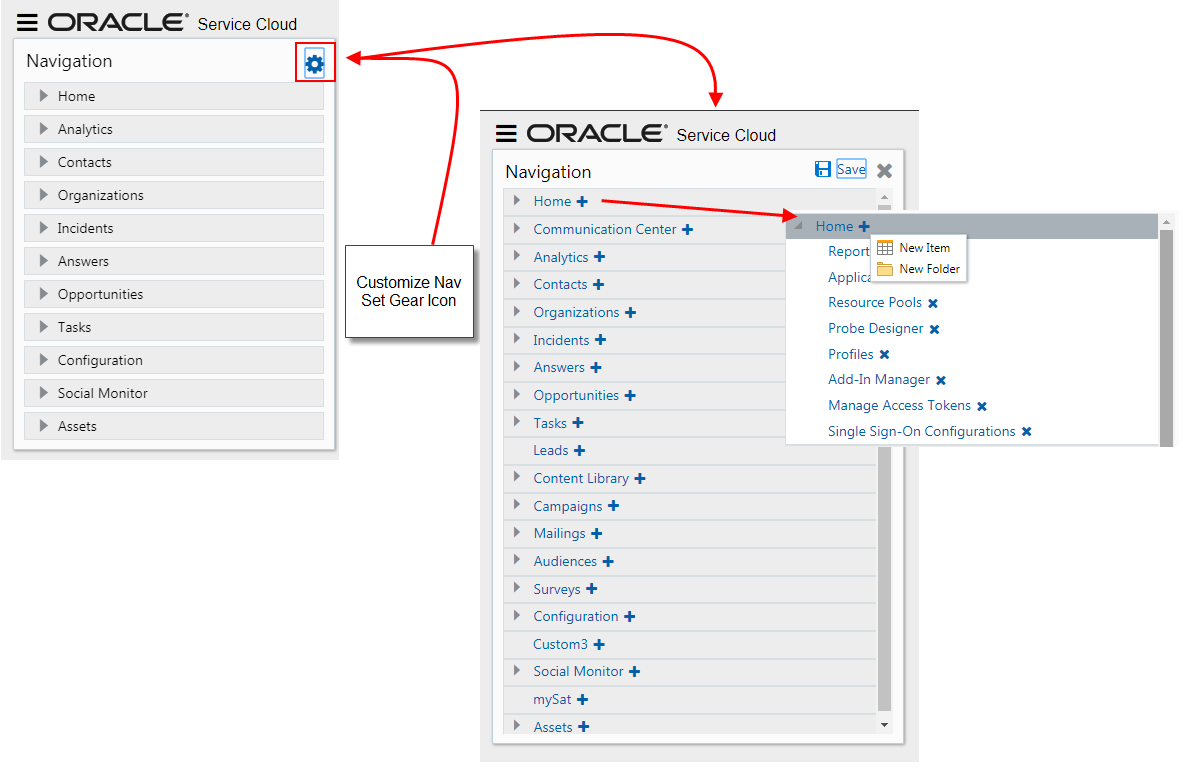Click the plus icon next to Assets
The height and width of the screenshot is (771, 1183).
(586, 727)
